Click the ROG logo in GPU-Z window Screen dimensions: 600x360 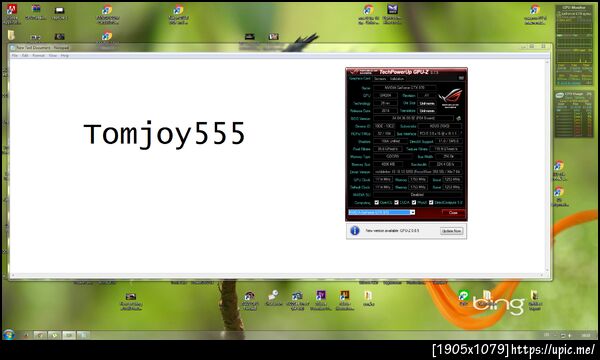click(450, 98)
